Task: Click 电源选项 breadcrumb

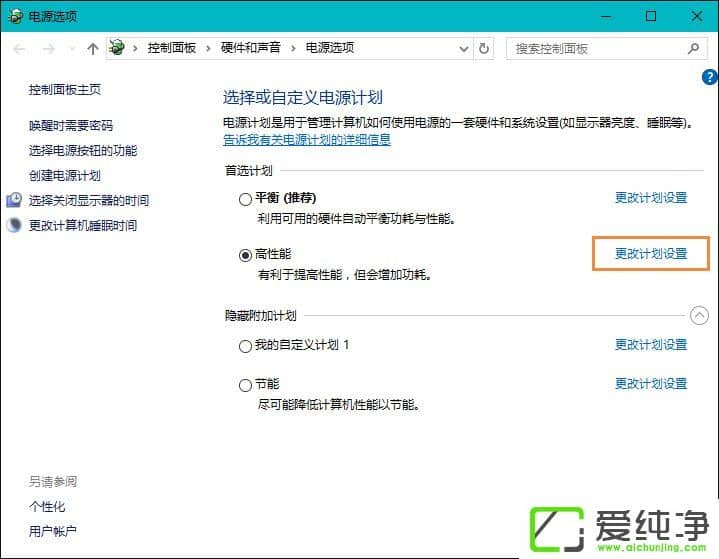Action: pos(330,48)
